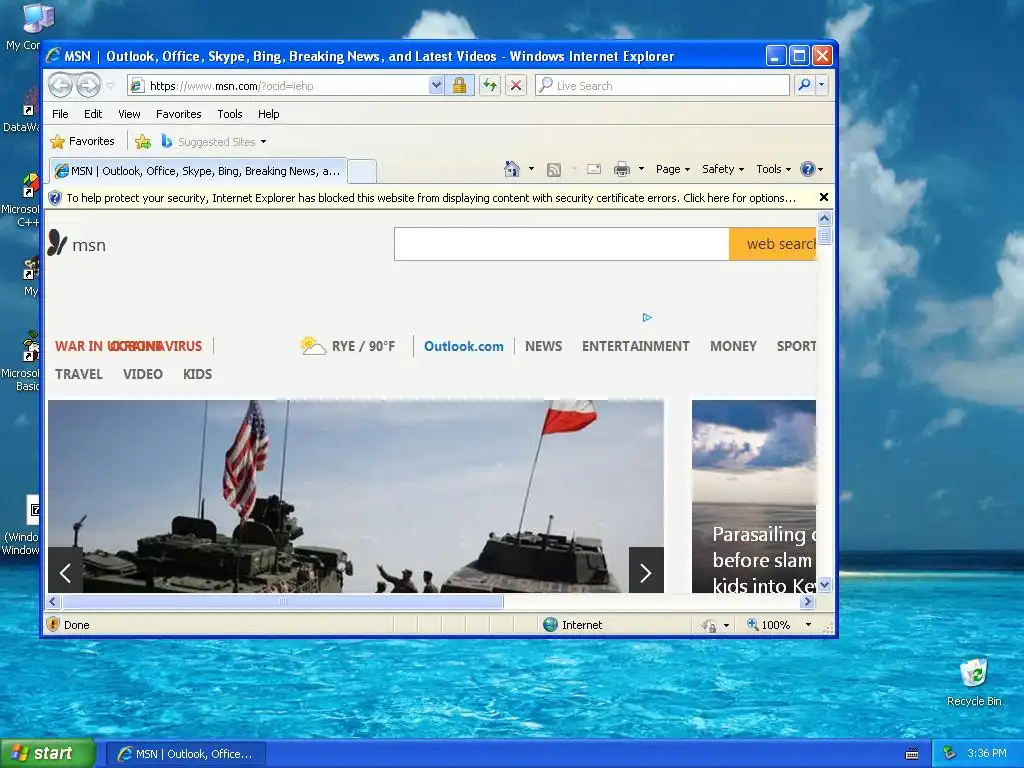Viewport: 1024px width, 768px height.
Task: Open the Safety dropdown menu
Action: [722, 169]
